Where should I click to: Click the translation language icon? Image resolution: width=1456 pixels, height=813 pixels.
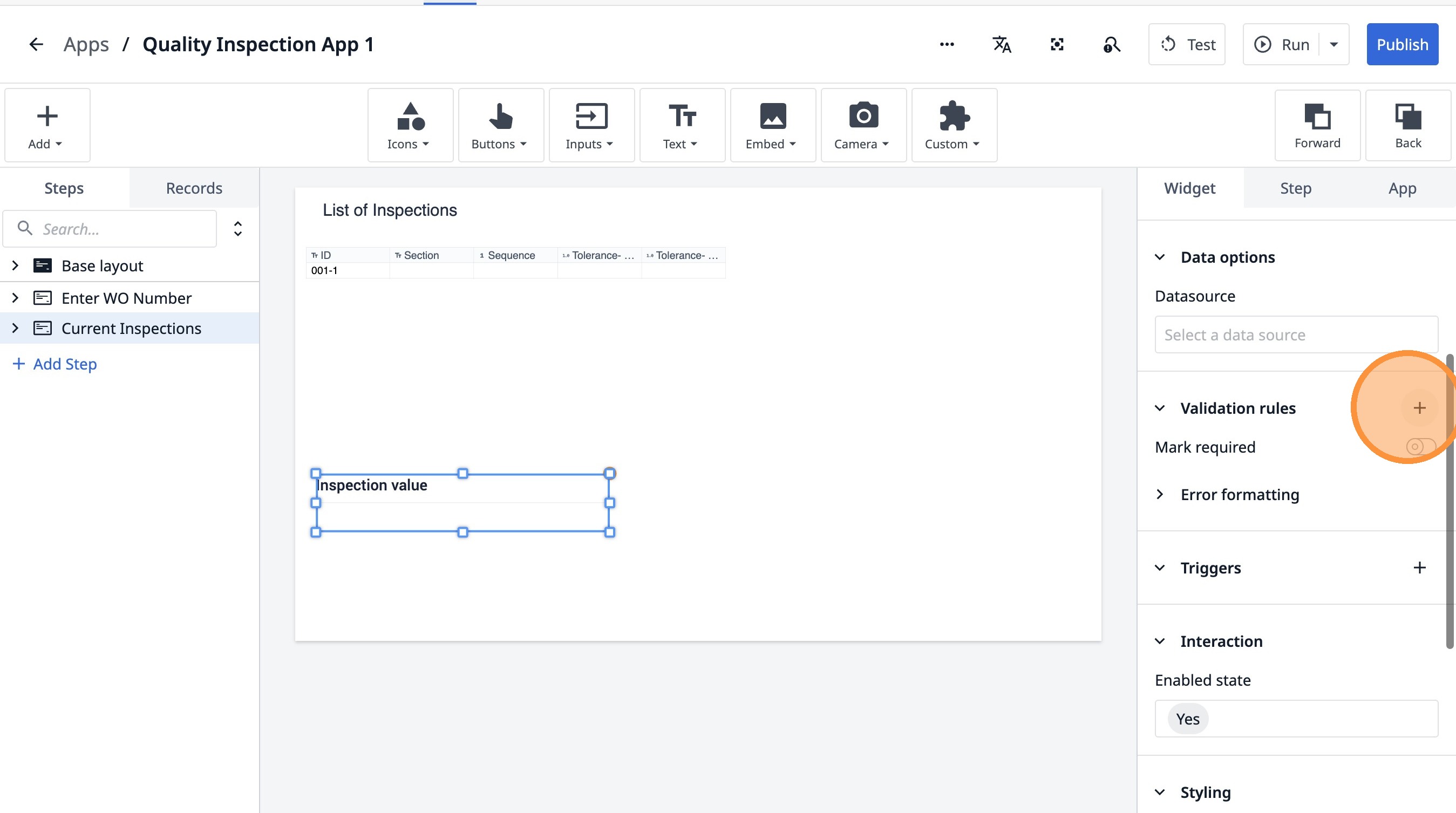tap(1002, 45)
